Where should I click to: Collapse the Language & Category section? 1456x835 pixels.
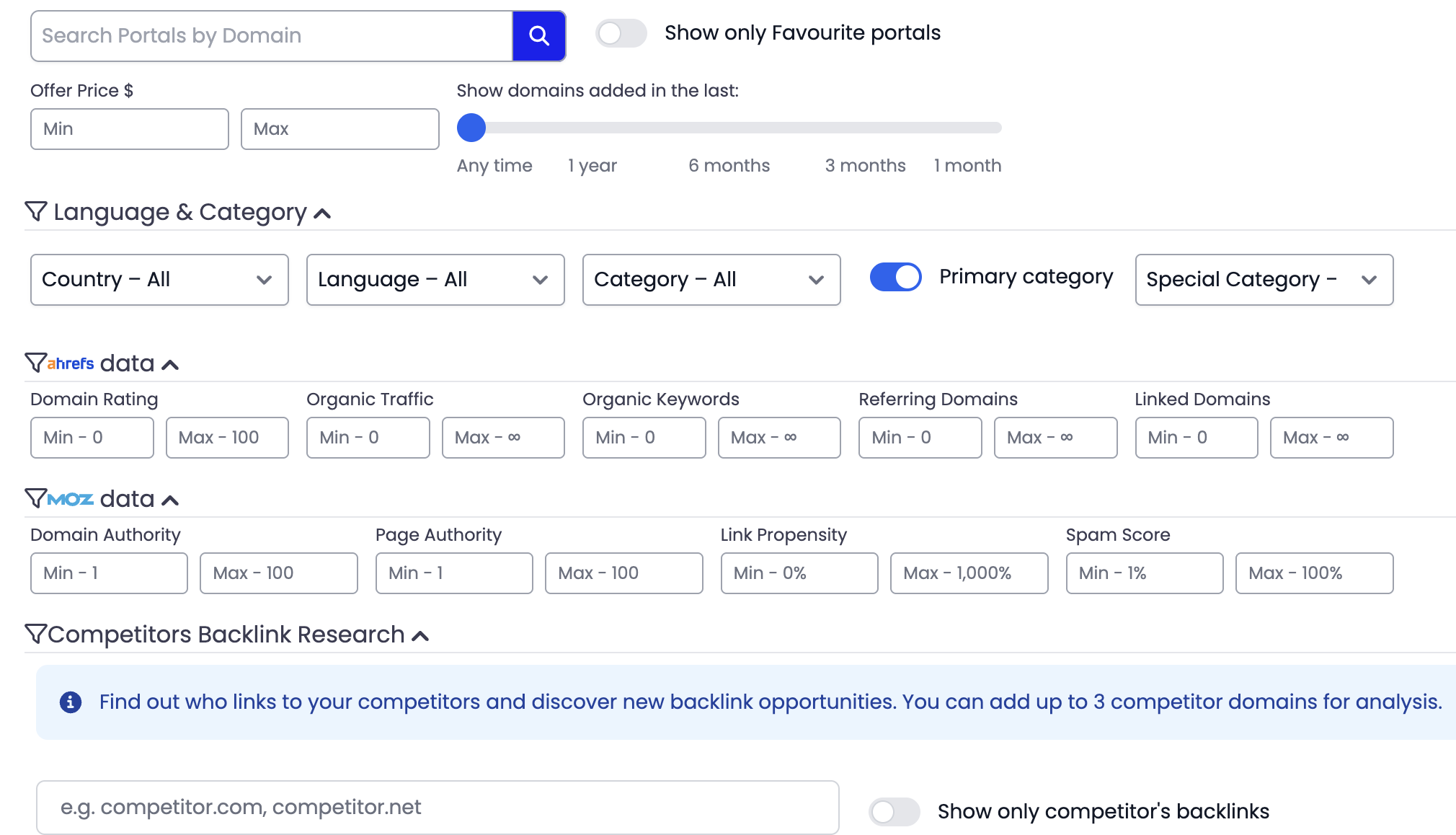click(x=322, y=213)
